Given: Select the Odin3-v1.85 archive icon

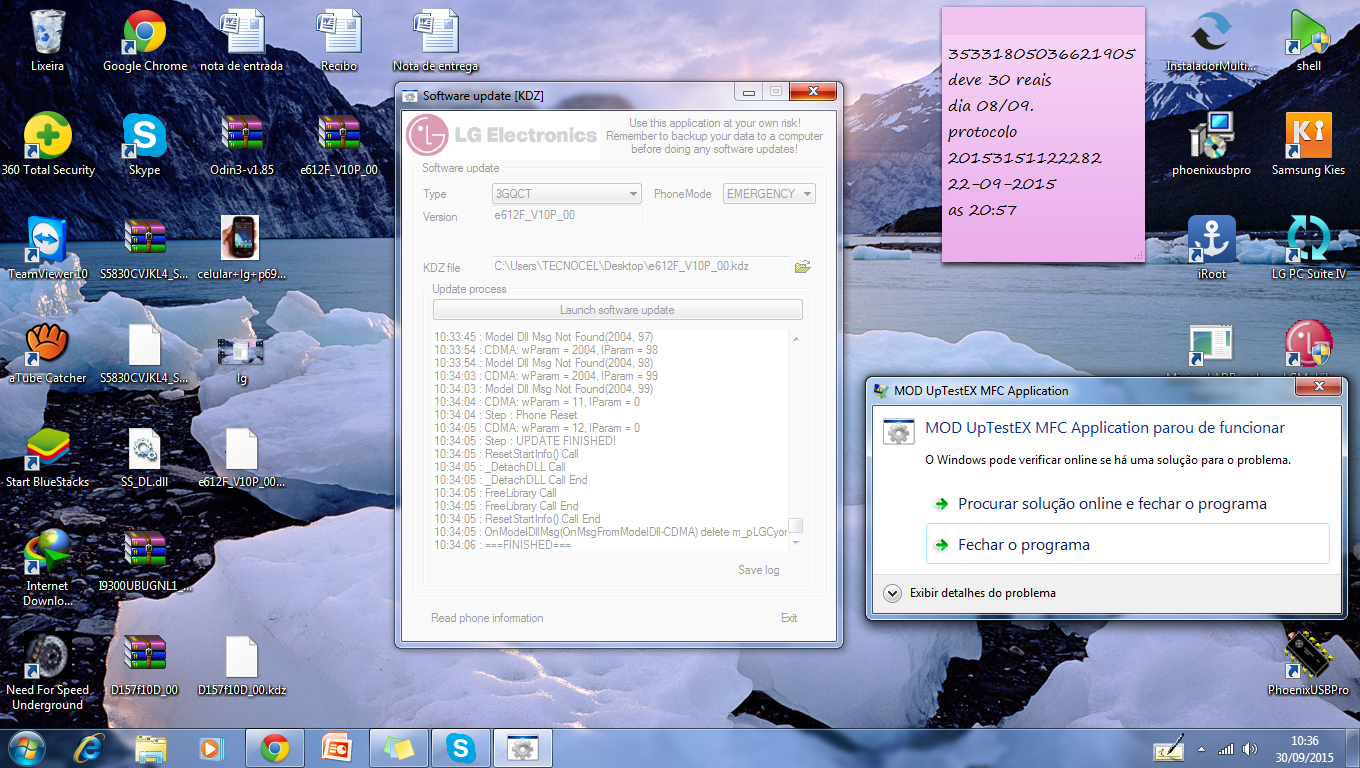Looking at the screenshot, I should pyautogui.click(x=242, y=144).
